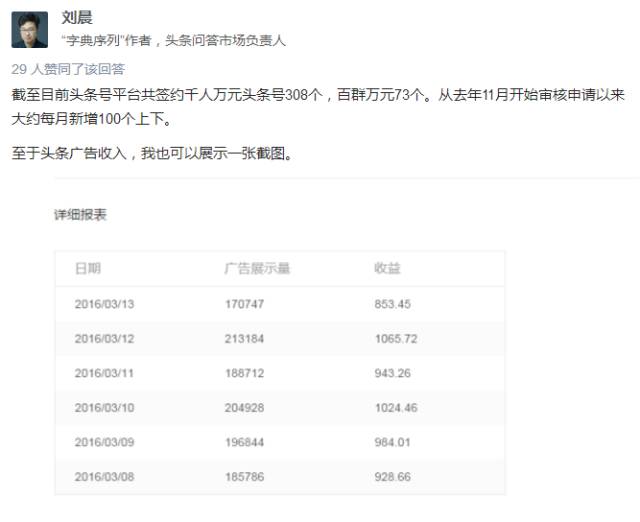640x522 pixels.
Task: Select the author bio text 头条问答市场负责人
Action: pos(226,40)
